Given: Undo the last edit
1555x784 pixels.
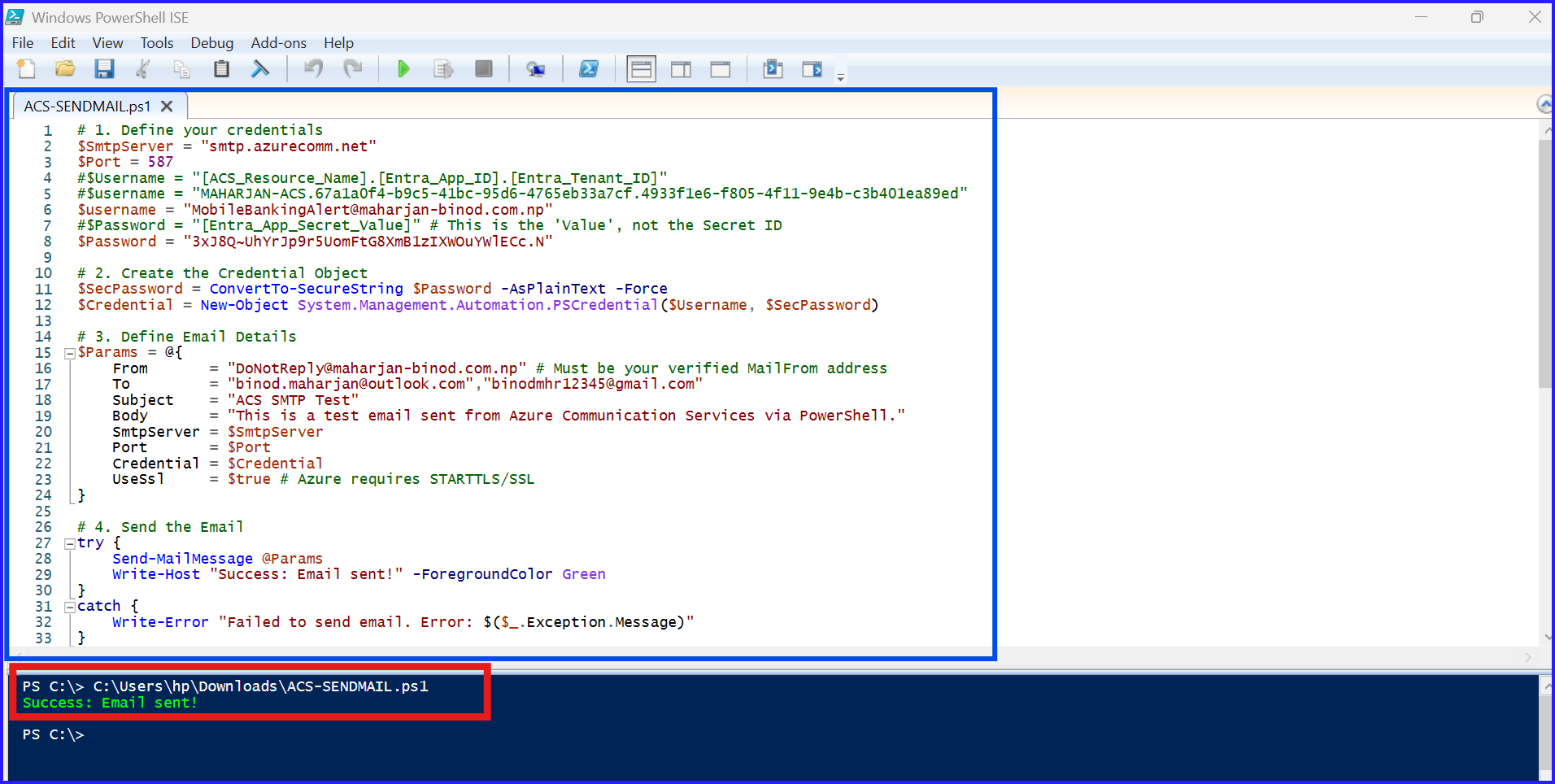Looking at the screenshot, I should tap(313, 69).
